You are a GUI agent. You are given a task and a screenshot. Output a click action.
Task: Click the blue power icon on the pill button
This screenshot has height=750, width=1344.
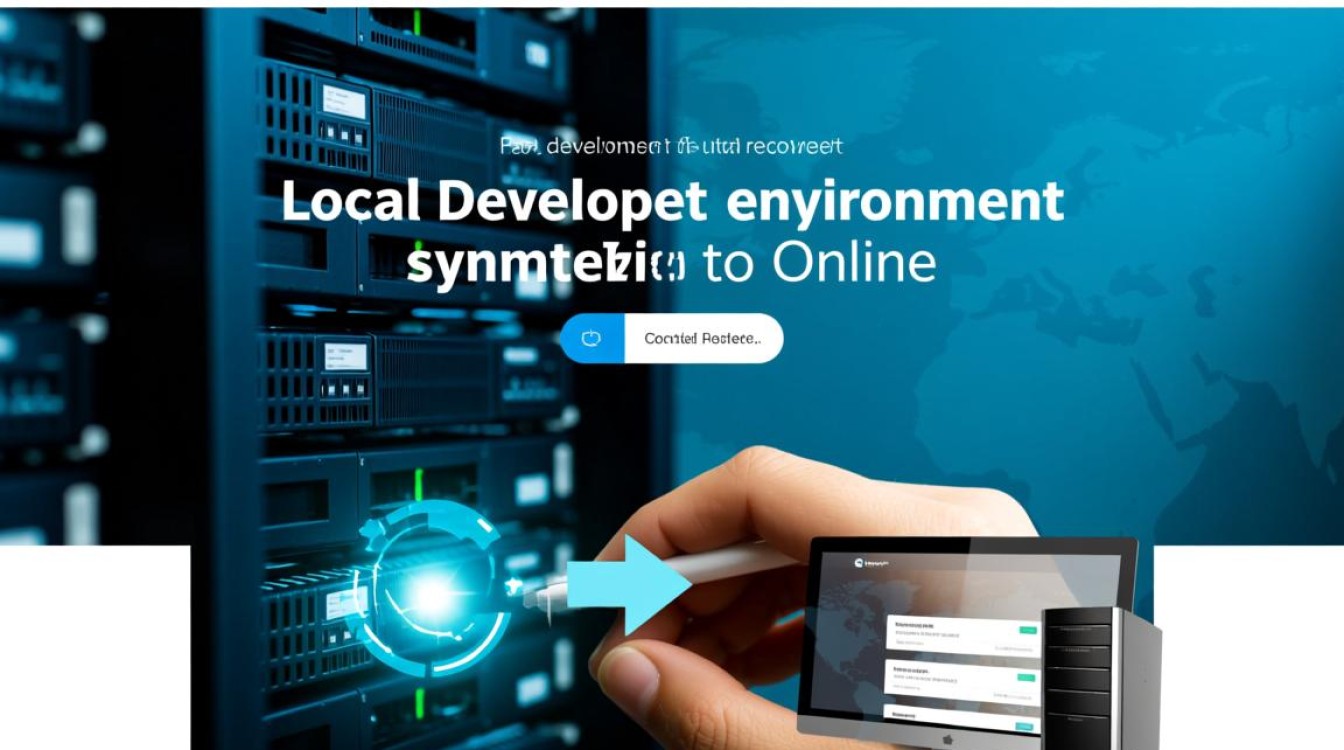[x=591, y=339]
